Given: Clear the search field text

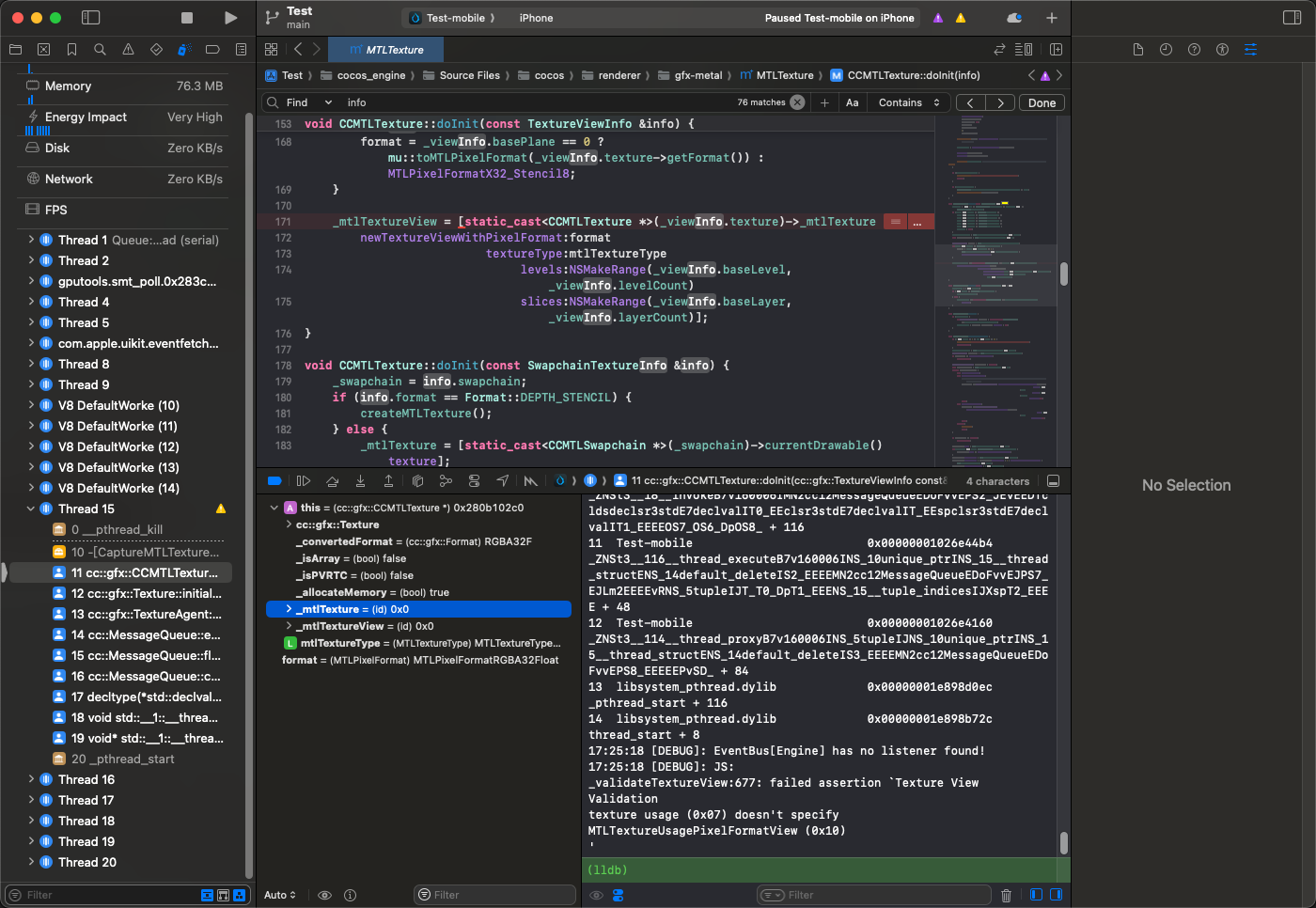Looking at the screenshot, I should click(797, 102).
